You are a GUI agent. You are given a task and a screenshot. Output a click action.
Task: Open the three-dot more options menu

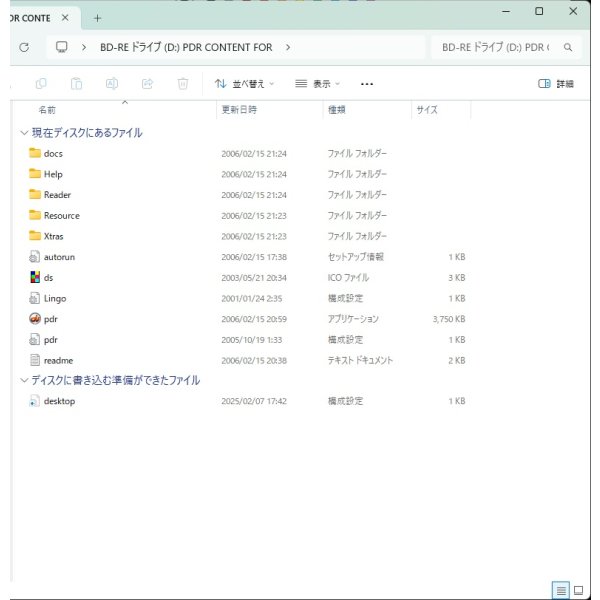367,84
